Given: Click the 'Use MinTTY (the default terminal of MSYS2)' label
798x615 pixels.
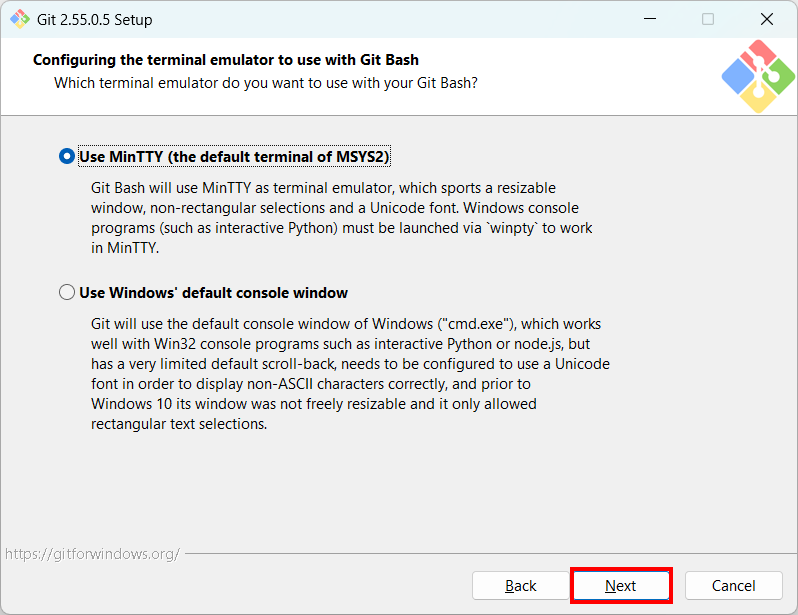Looking at the screenshot, I should click(x=234, y=156).
